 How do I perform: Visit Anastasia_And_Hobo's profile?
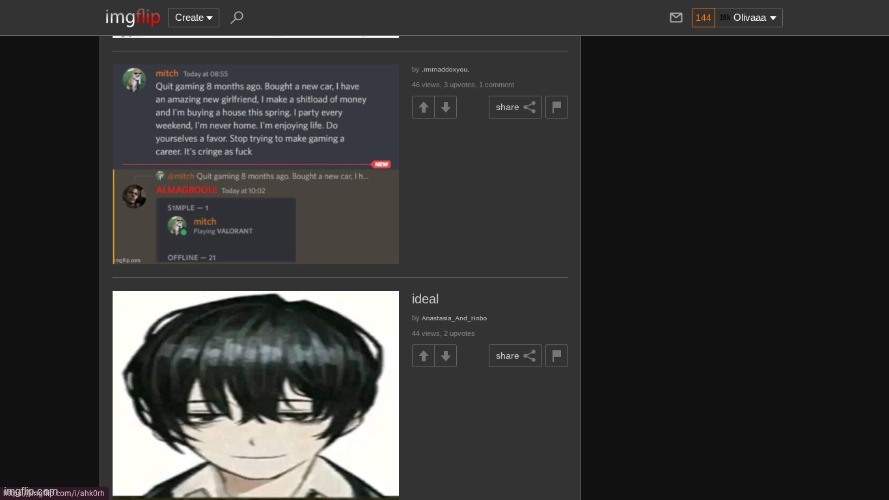tap(454, 318)
